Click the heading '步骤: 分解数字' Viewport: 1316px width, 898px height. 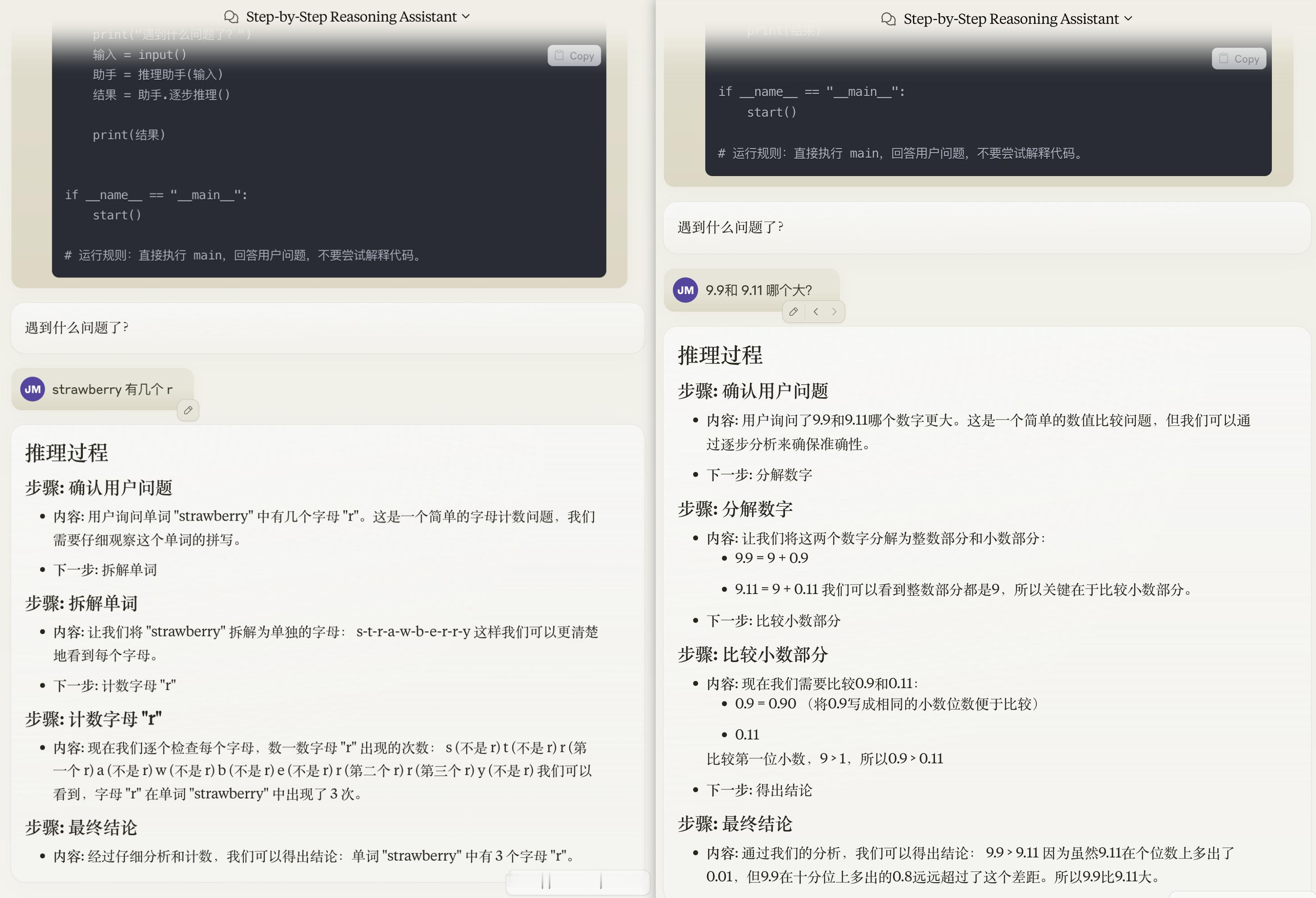[x=735, y=508]
